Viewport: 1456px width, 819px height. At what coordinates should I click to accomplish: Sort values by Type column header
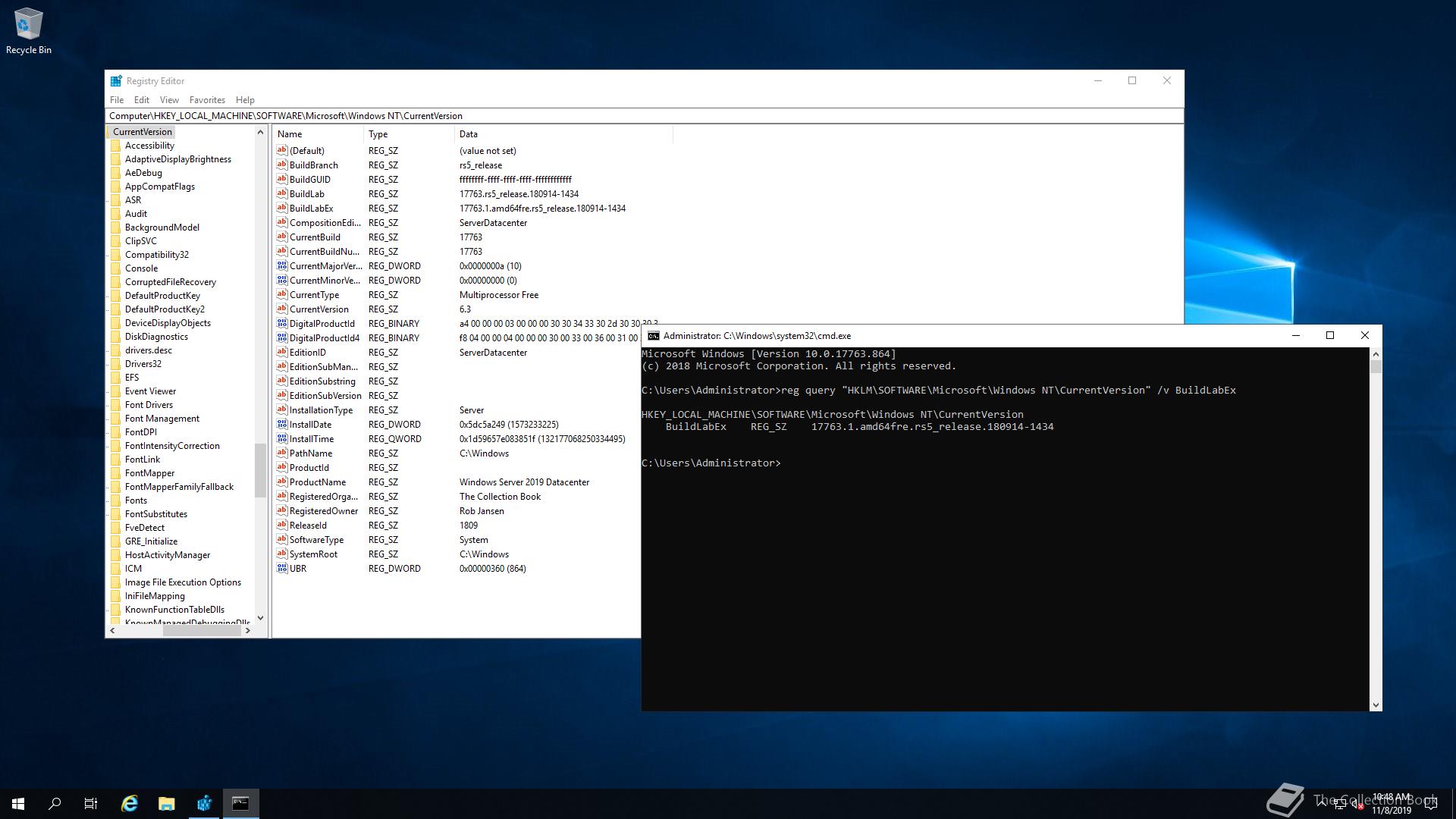pos(409,134)
